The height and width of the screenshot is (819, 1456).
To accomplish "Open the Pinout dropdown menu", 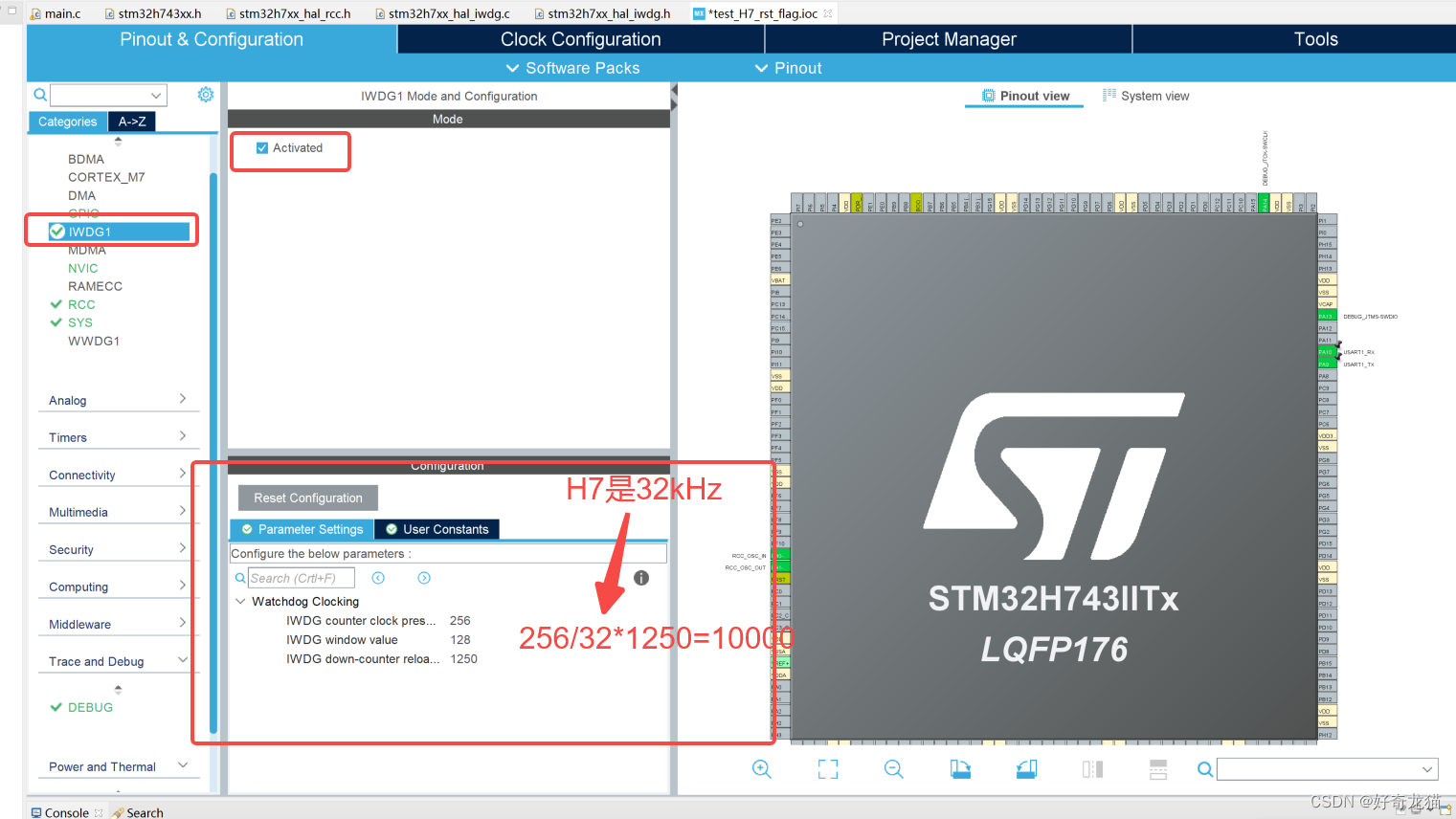I will [788, 68].
